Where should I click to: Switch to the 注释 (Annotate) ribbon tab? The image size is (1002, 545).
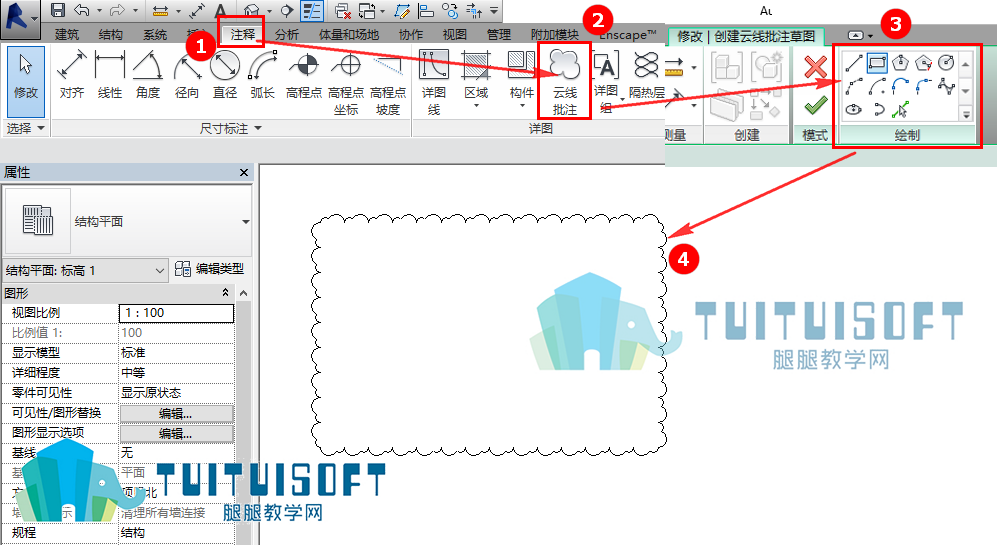tap(243, 35)
